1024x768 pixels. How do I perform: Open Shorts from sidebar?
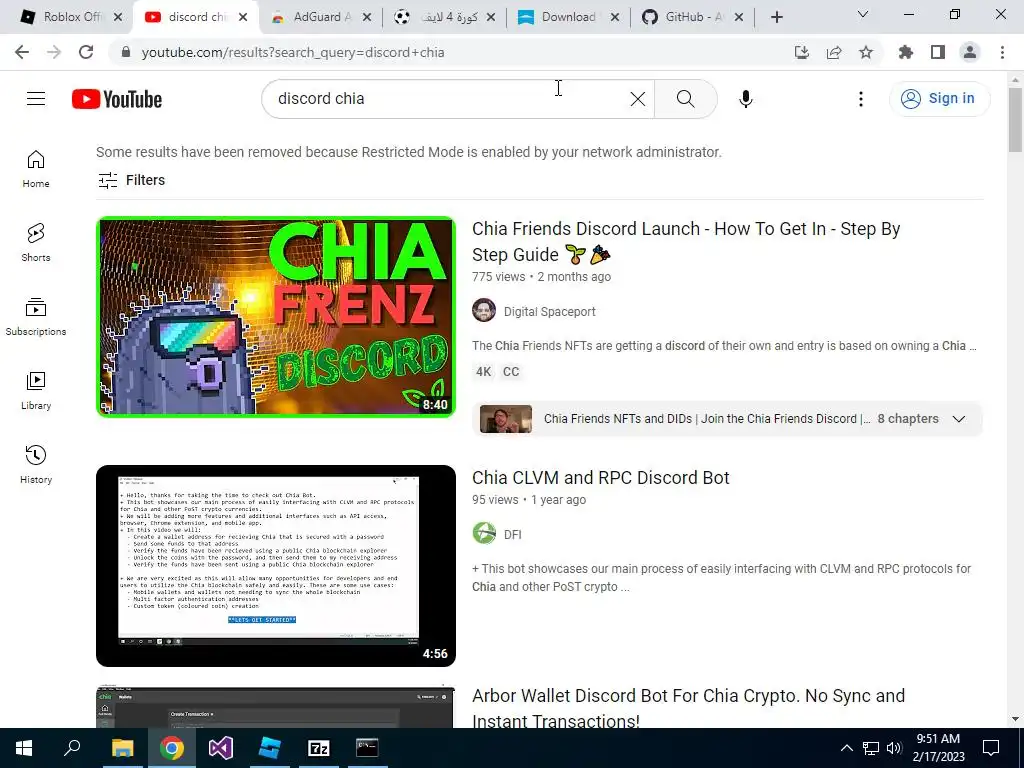coord(36,243)
